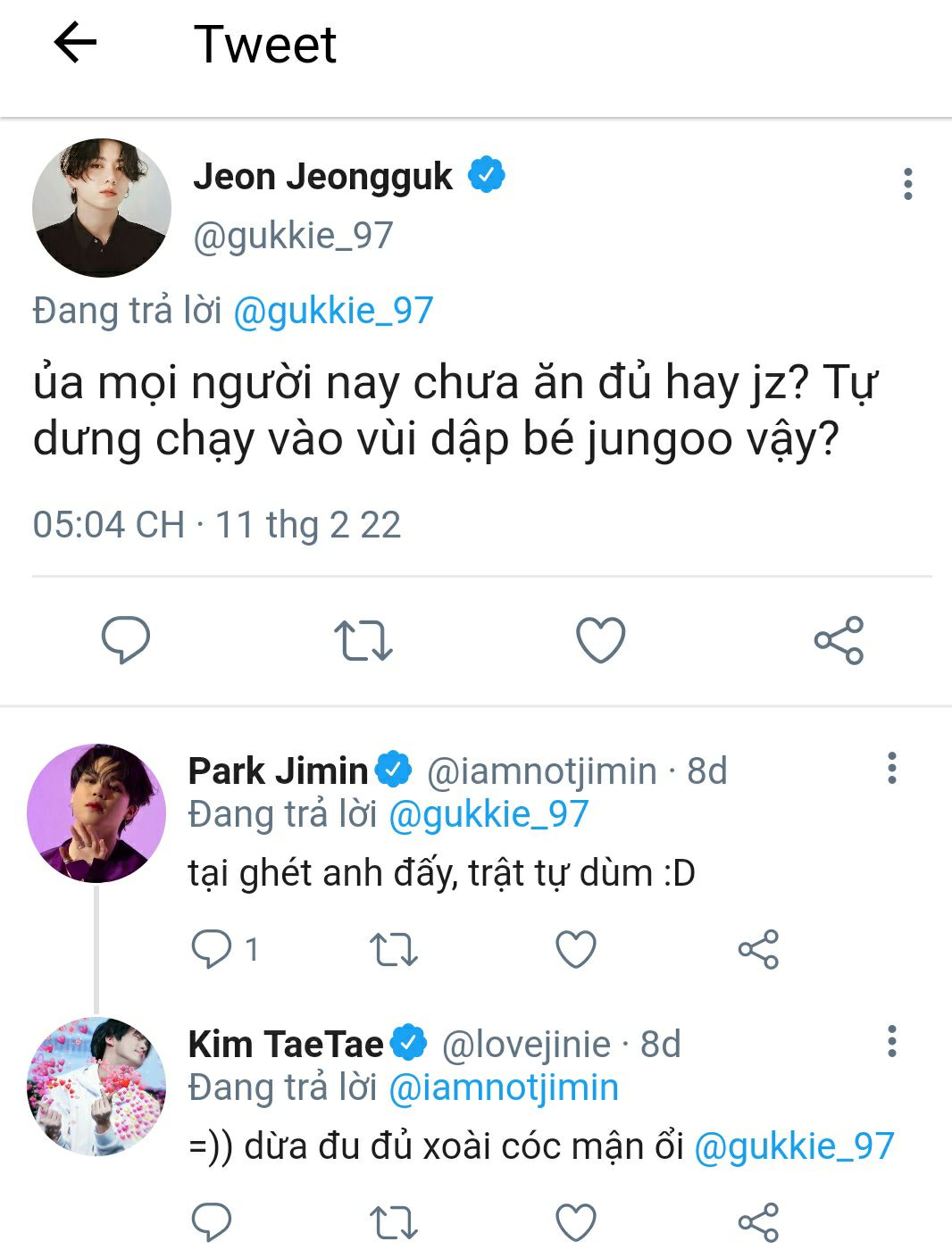
Task: Reply to Park Jimin's comment
Action: tap(212, 949)
